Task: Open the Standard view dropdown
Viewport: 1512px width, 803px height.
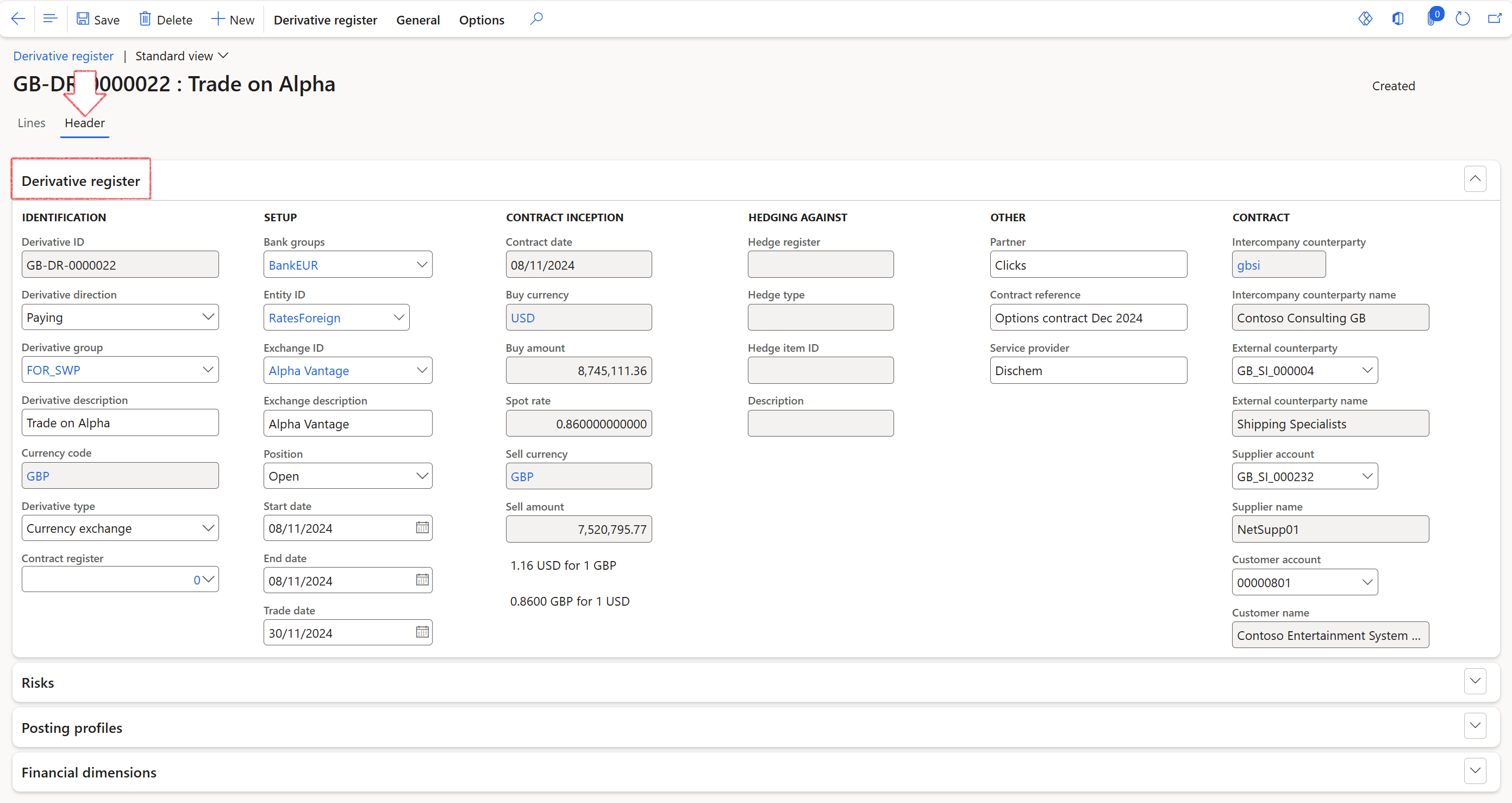Action: pyautogui.click(x=182, y=56)
